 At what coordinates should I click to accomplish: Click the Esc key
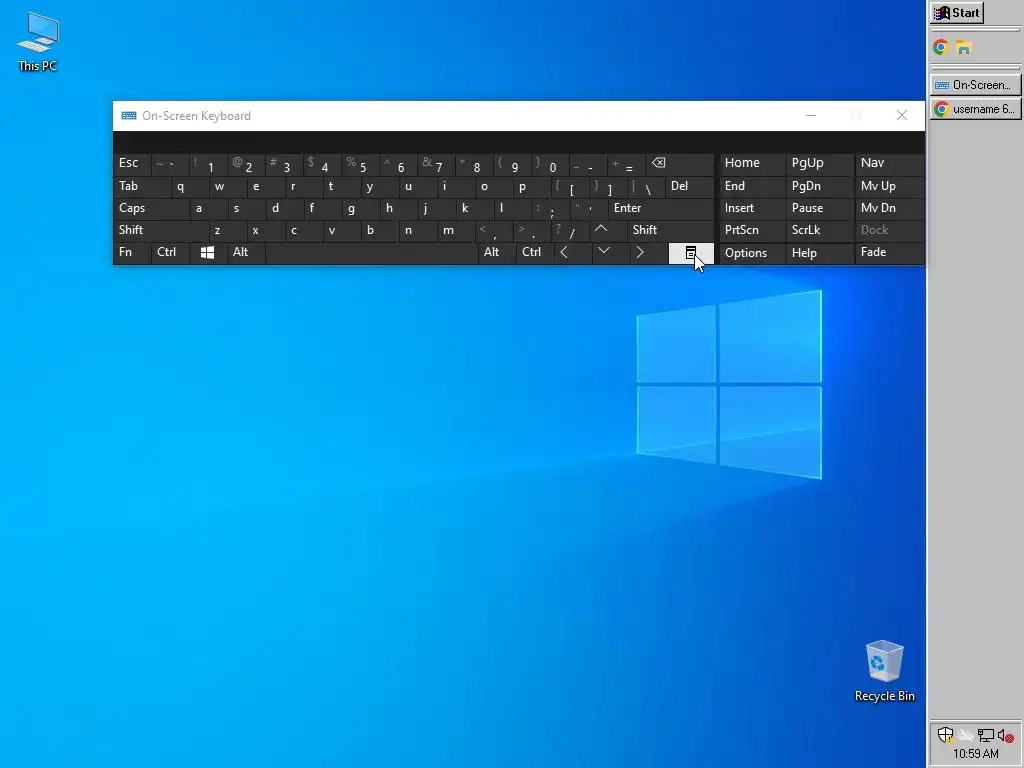click(x=132, y=163)
